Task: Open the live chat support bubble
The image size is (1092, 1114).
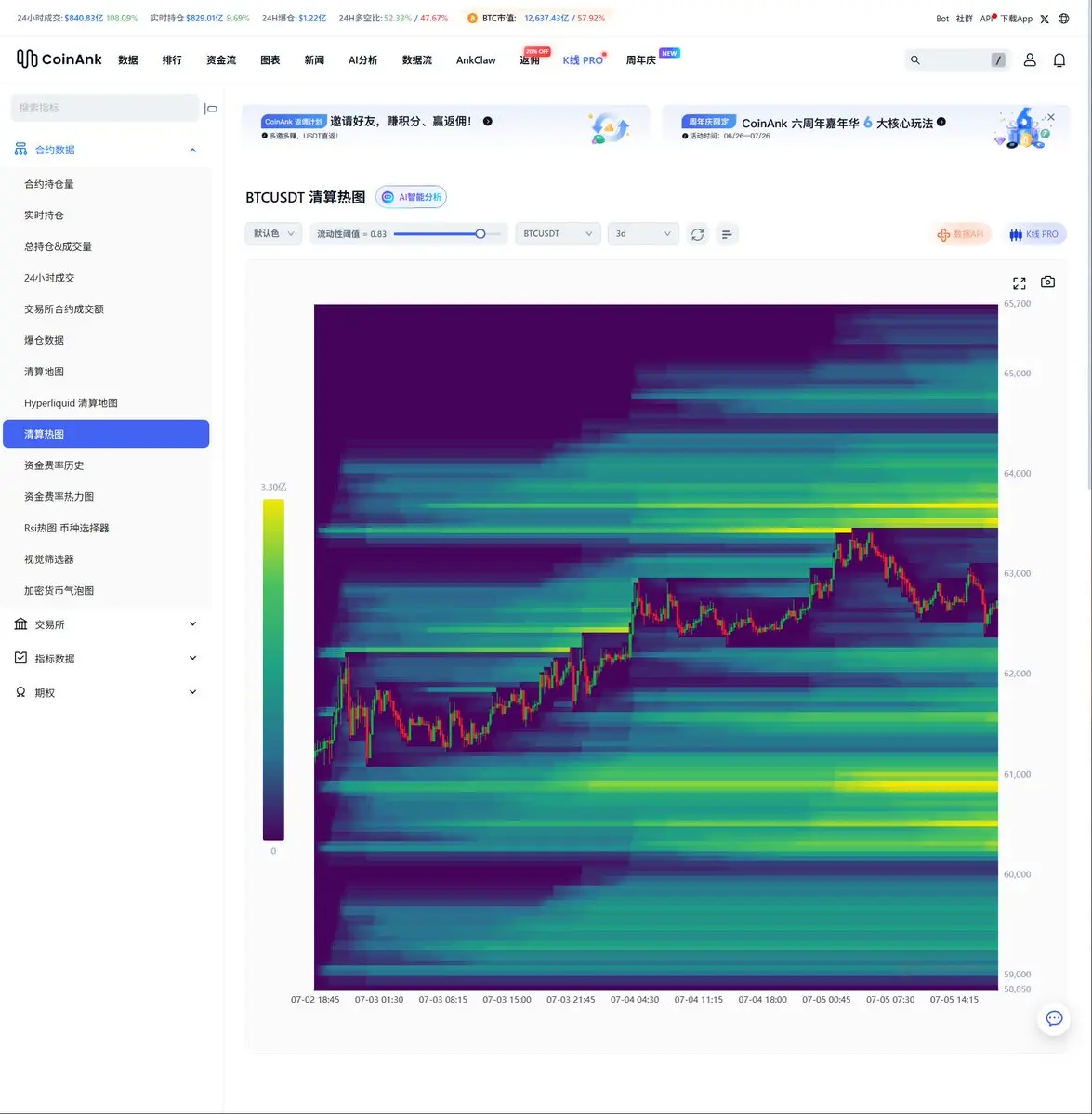Action: tap(1054, 1018)
